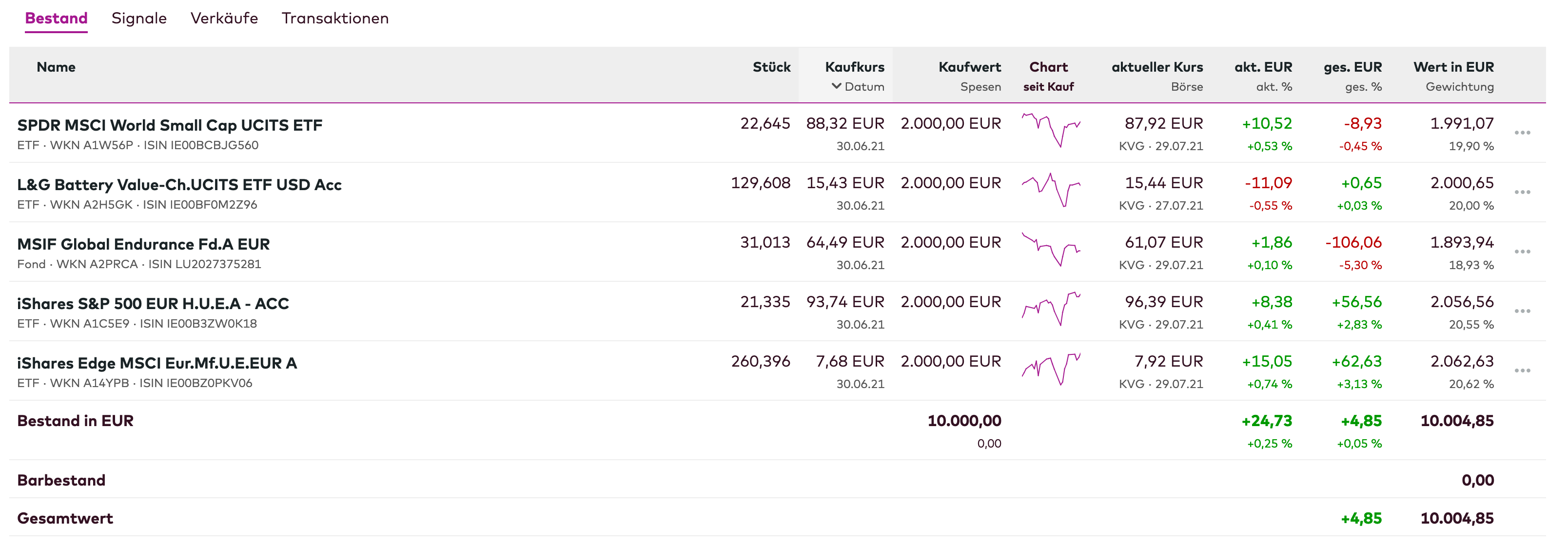Image resolution: width=1568 pixels, height=547 pixels.
Task: Select the Bestand tab
Action: (x=56, y=18)
